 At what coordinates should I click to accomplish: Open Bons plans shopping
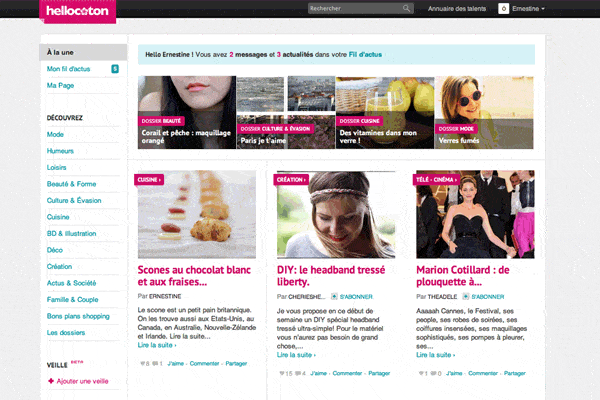78,316
